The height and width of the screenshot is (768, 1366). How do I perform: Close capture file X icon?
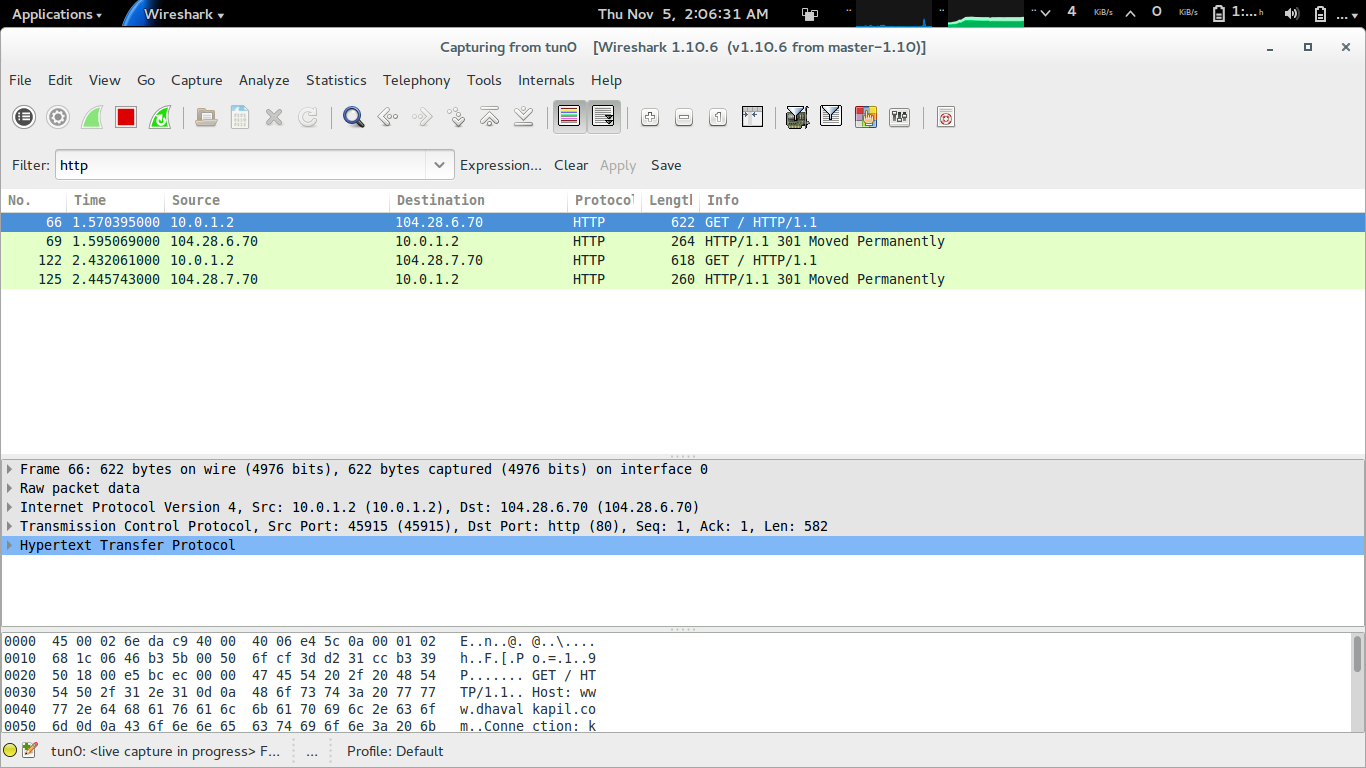pyautogui.click(x=274, y=117)
